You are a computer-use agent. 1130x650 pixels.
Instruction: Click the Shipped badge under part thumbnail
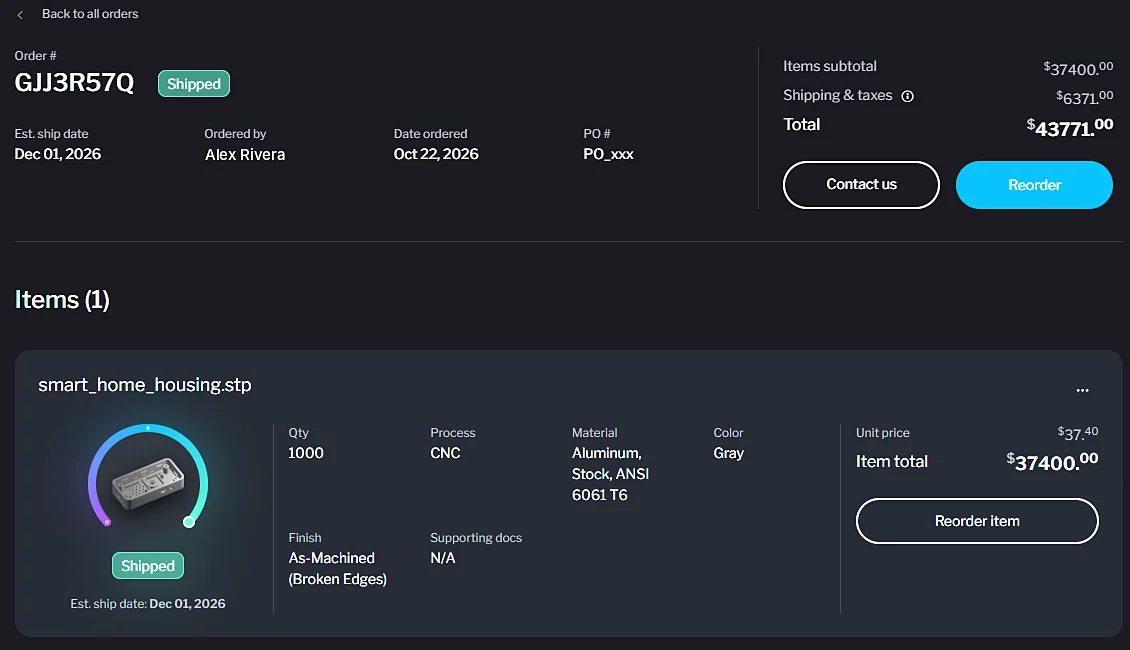(x=148, y=566)
